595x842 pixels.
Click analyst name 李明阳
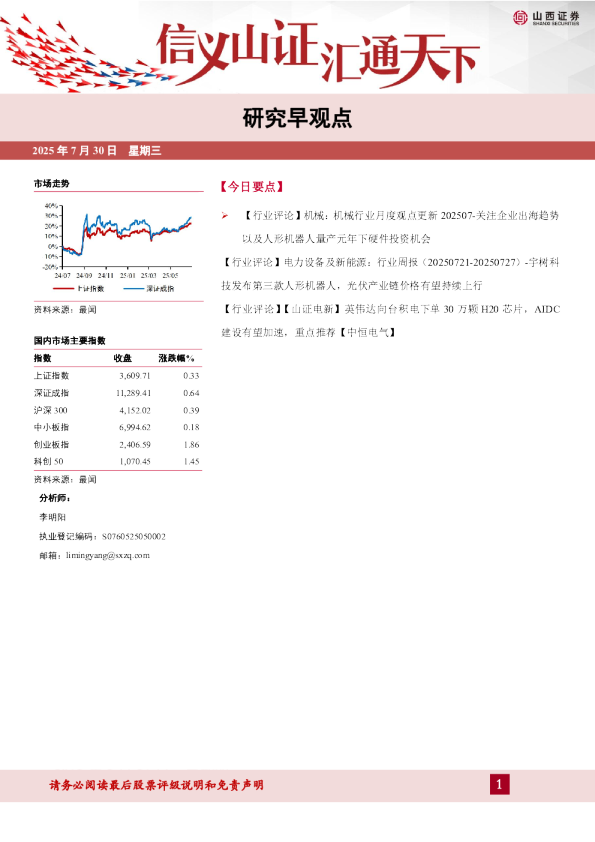tap(53, 517)
